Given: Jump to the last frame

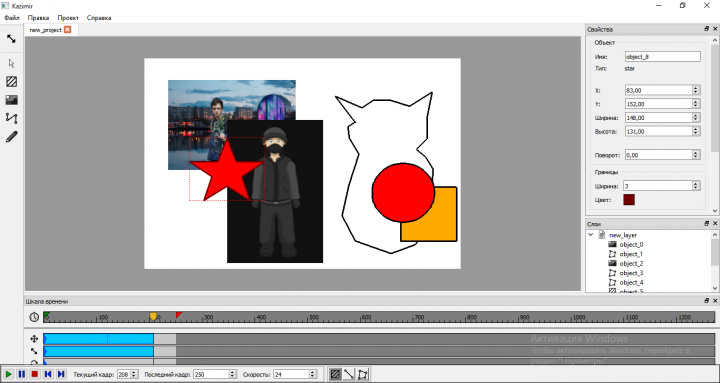Looking at the screenshot, I should (61, 374).
